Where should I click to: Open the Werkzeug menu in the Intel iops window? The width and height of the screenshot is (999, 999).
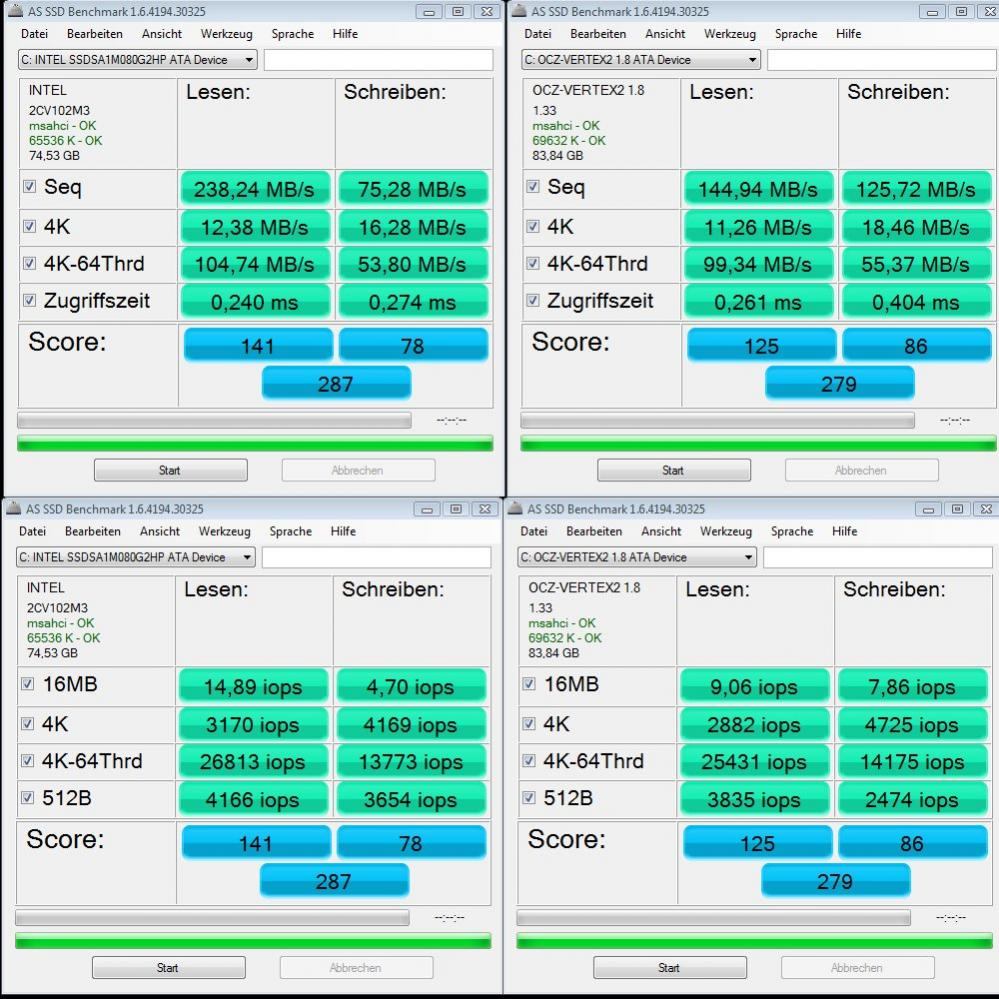pyautogui.click(x=225, y=531)
